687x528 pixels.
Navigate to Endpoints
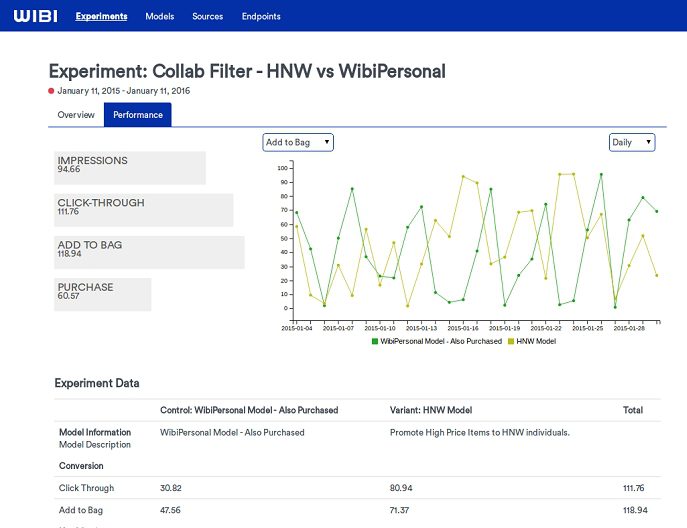tap(261, 16)
